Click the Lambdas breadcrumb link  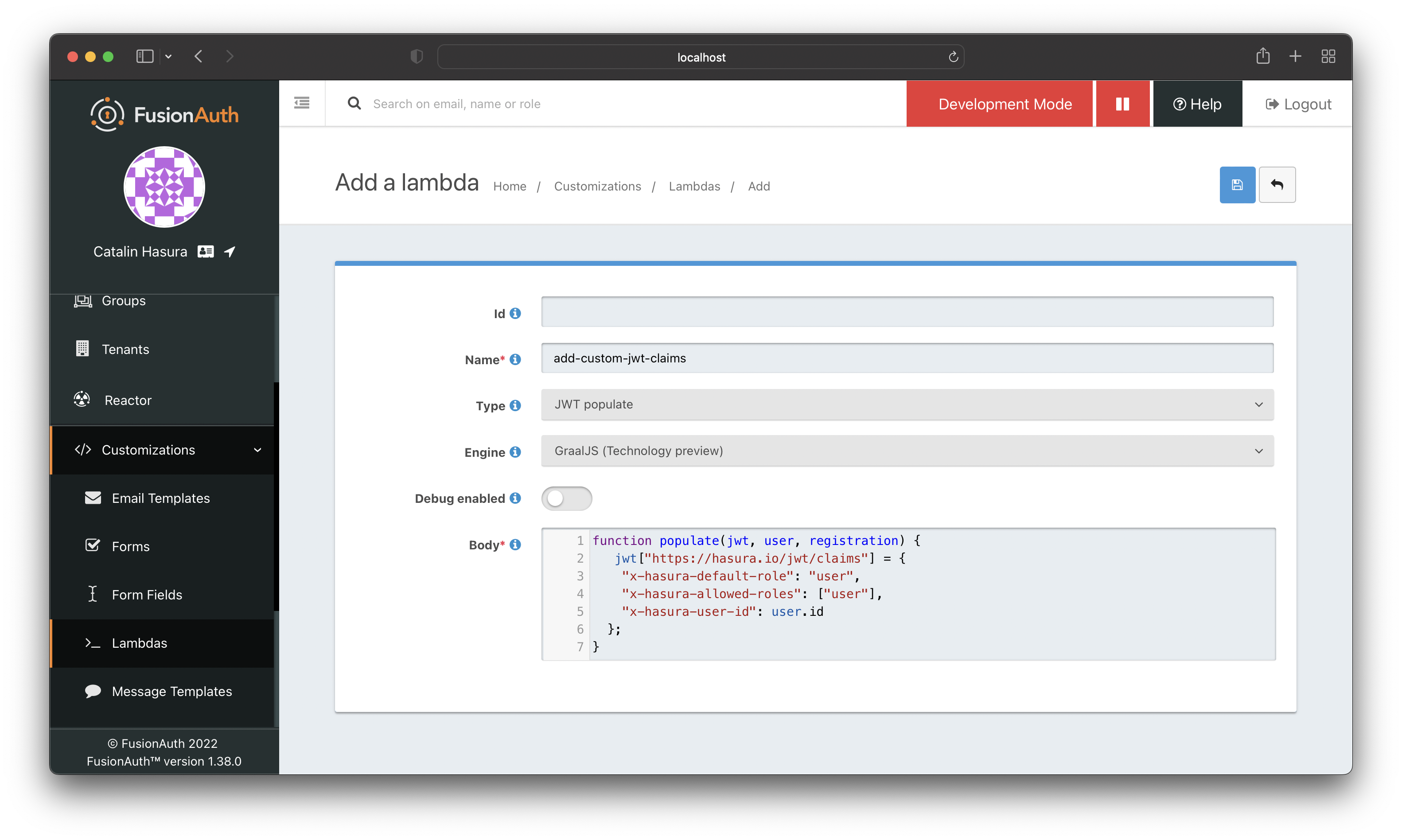[694, 186]
